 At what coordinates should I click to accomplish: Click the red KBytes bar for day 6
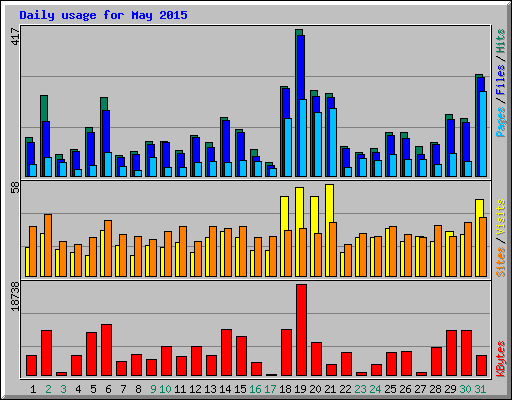point(106,350)
